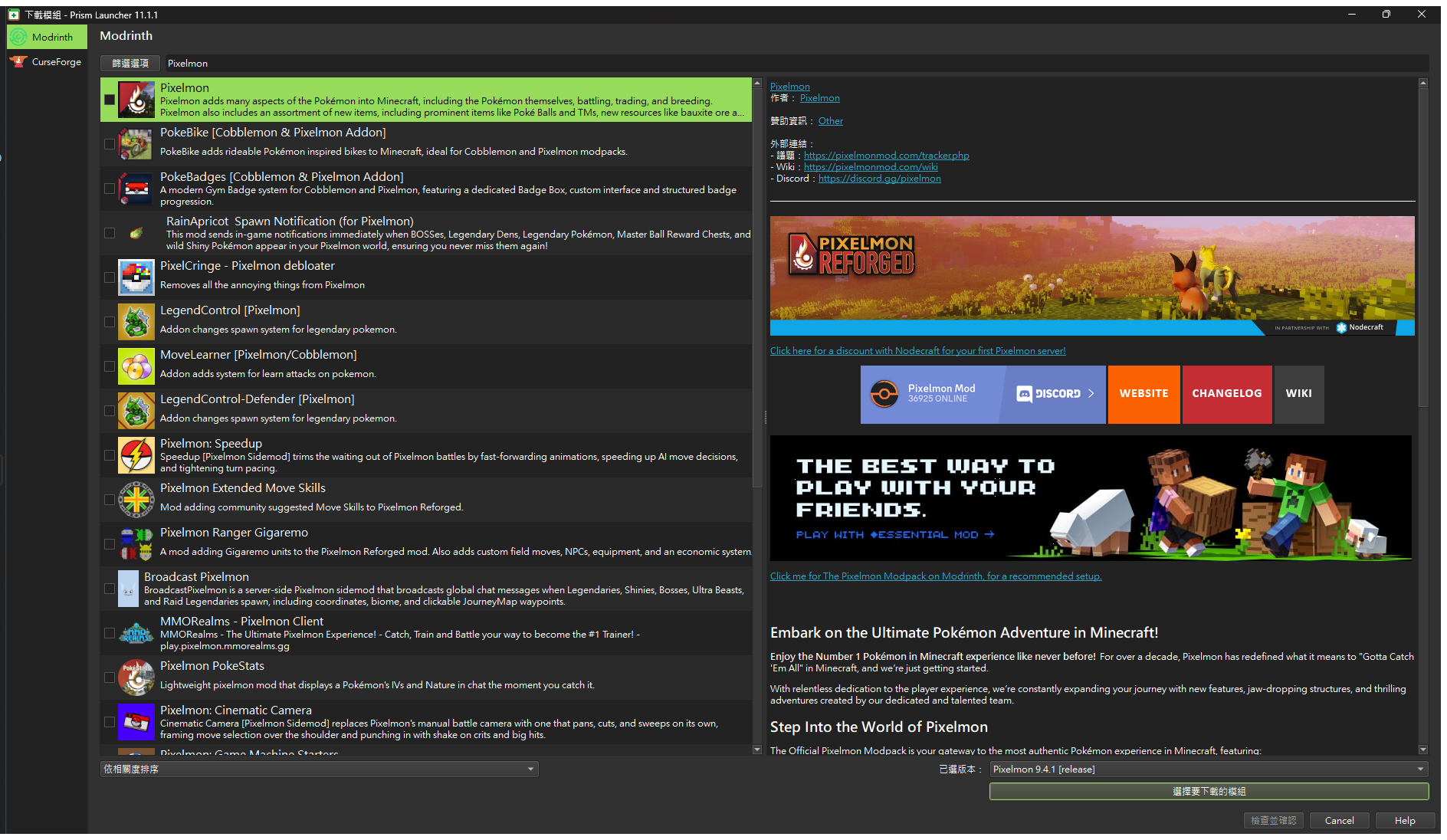Tick the PokeBadges mod checkbox
1447x840 pixels.
110,189
